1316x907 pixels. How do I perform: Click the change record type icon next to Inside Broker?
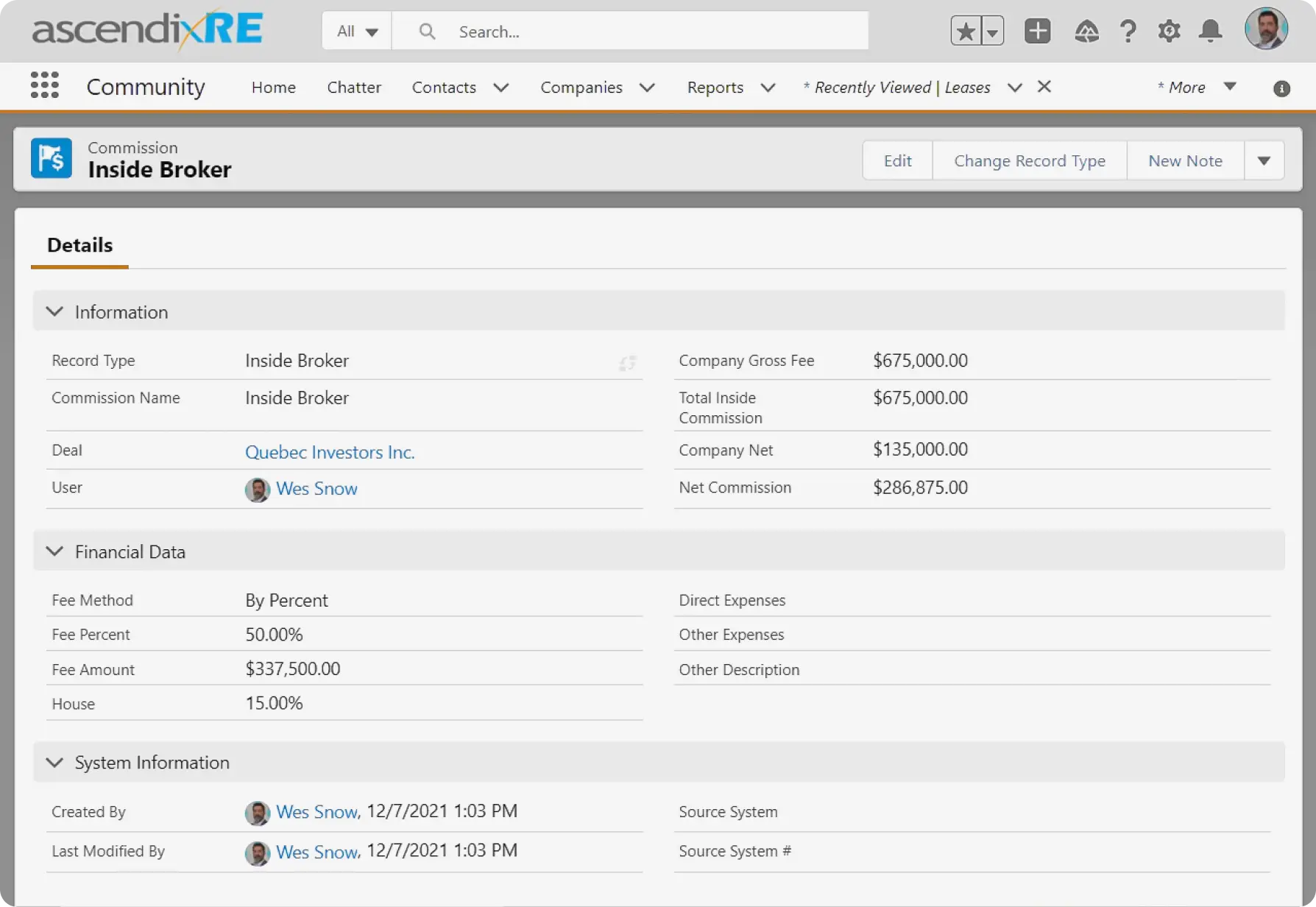click(x=627, y=363)
